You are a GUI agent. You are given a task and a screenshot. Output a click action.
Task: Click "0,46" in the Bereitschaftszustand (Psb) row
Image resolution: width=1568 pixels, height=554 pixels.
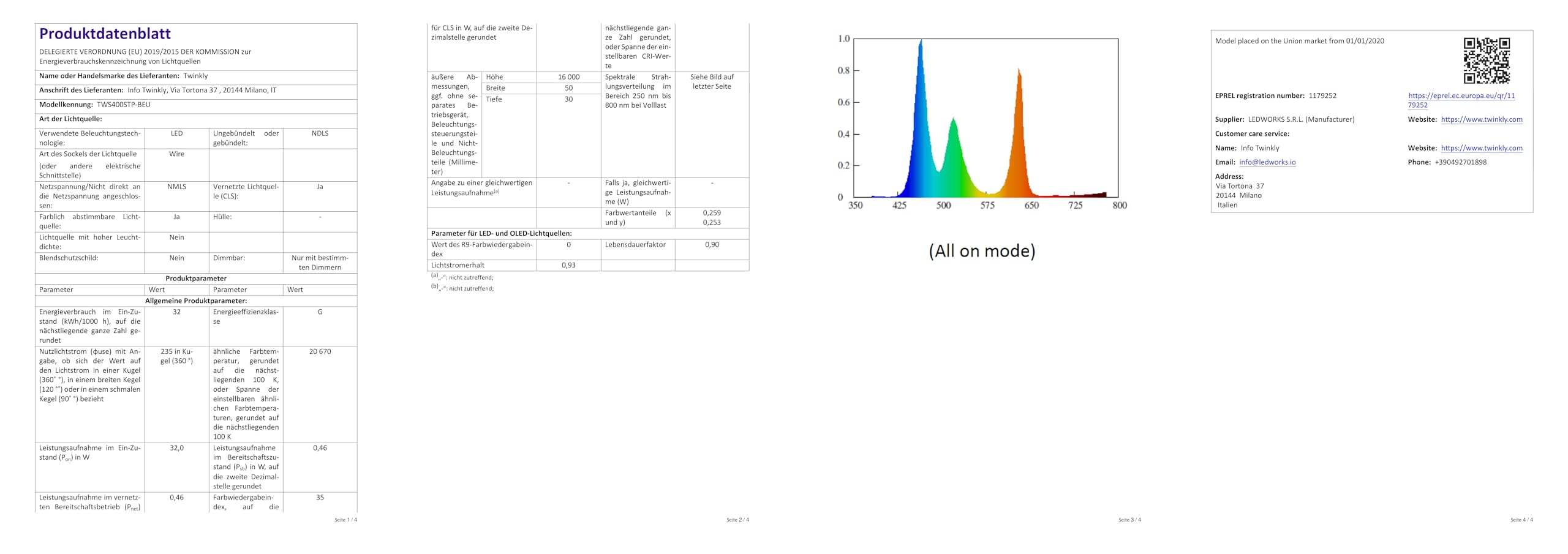click(320, 448)
